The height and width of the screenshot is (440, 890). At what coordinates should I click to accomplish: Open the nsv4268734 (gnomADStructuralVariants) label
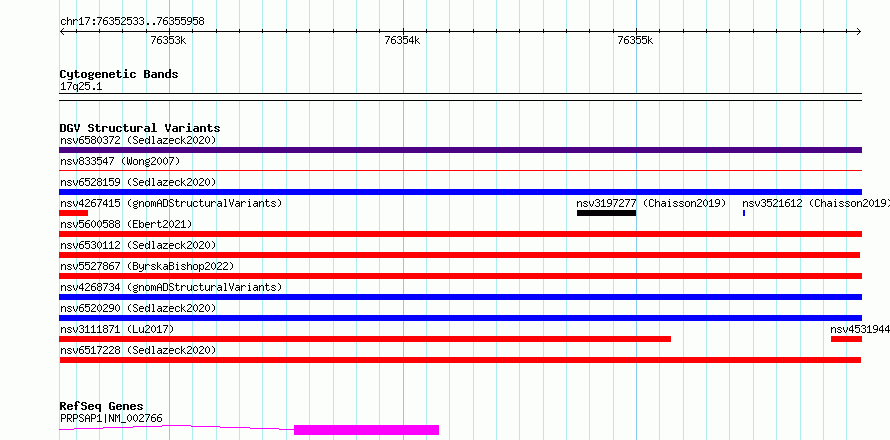[171, 287]
